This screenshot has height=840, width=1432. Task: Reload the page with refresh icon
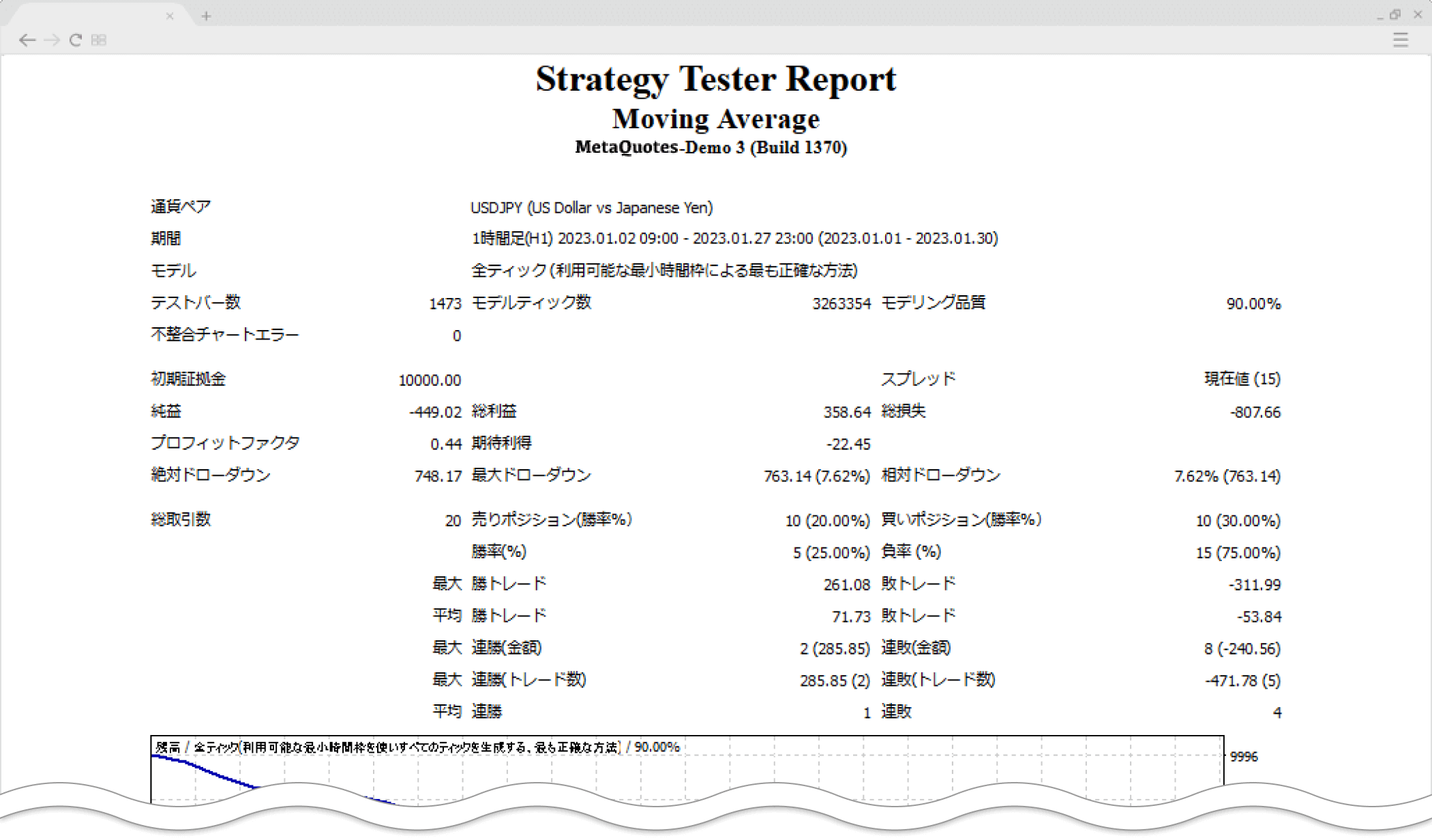click(x=76, y=40)
